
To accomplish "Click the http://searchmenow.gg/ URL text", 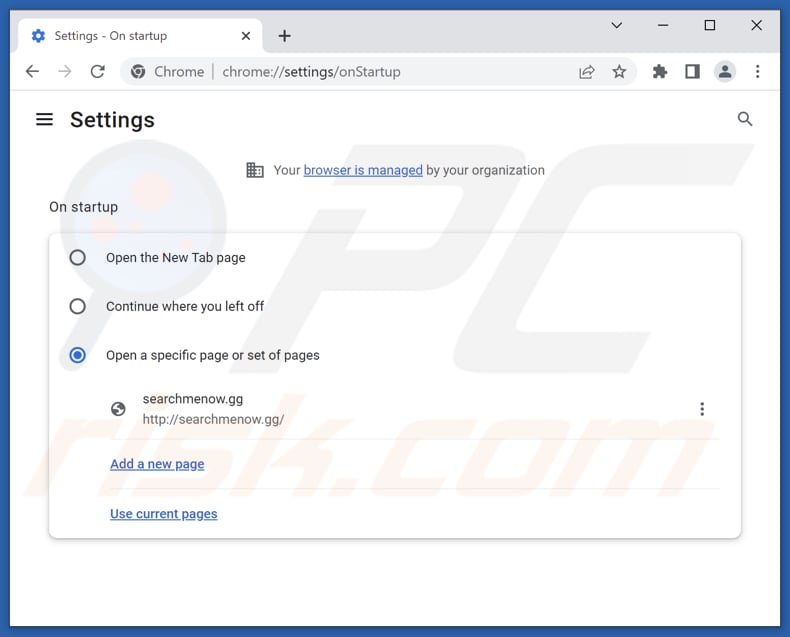I will [x=213, y=419].
